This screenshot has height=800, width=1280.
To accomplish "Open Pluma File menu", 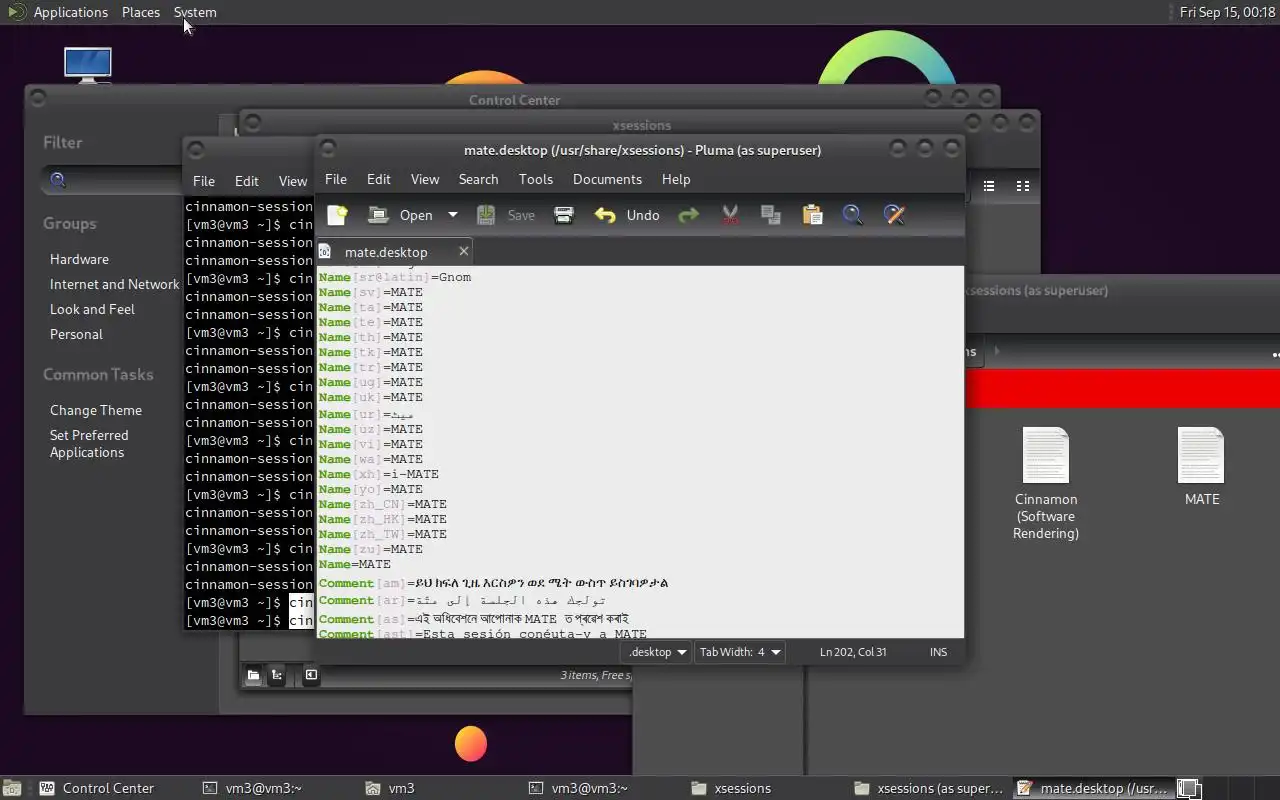I will click(x=336, y=179).
